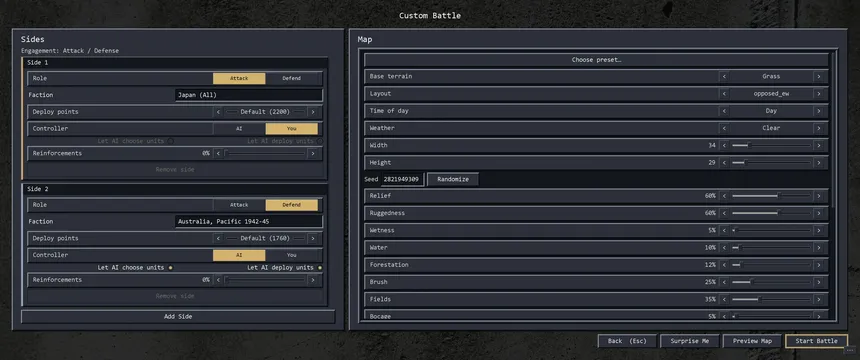Click the Relief slider track
The image size is (860, 360).
[x=771, y=196]
